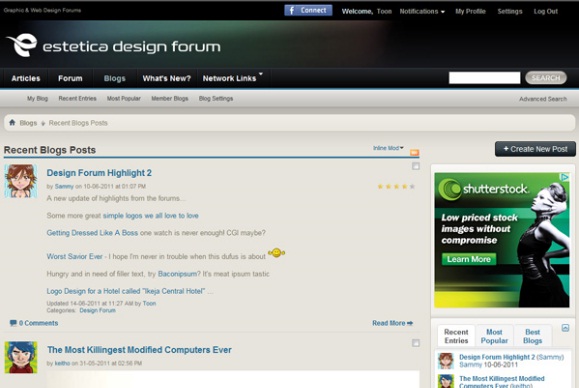
Task: Open the Notifications dropdown
Action: [422, 11]
